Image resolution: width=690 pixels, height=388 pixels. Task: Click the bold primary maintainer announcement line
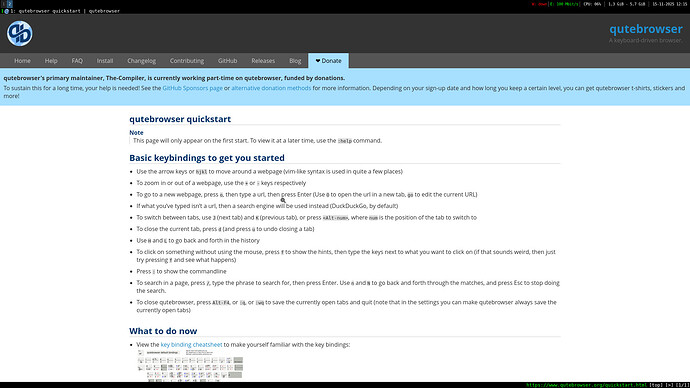point(174,78)
